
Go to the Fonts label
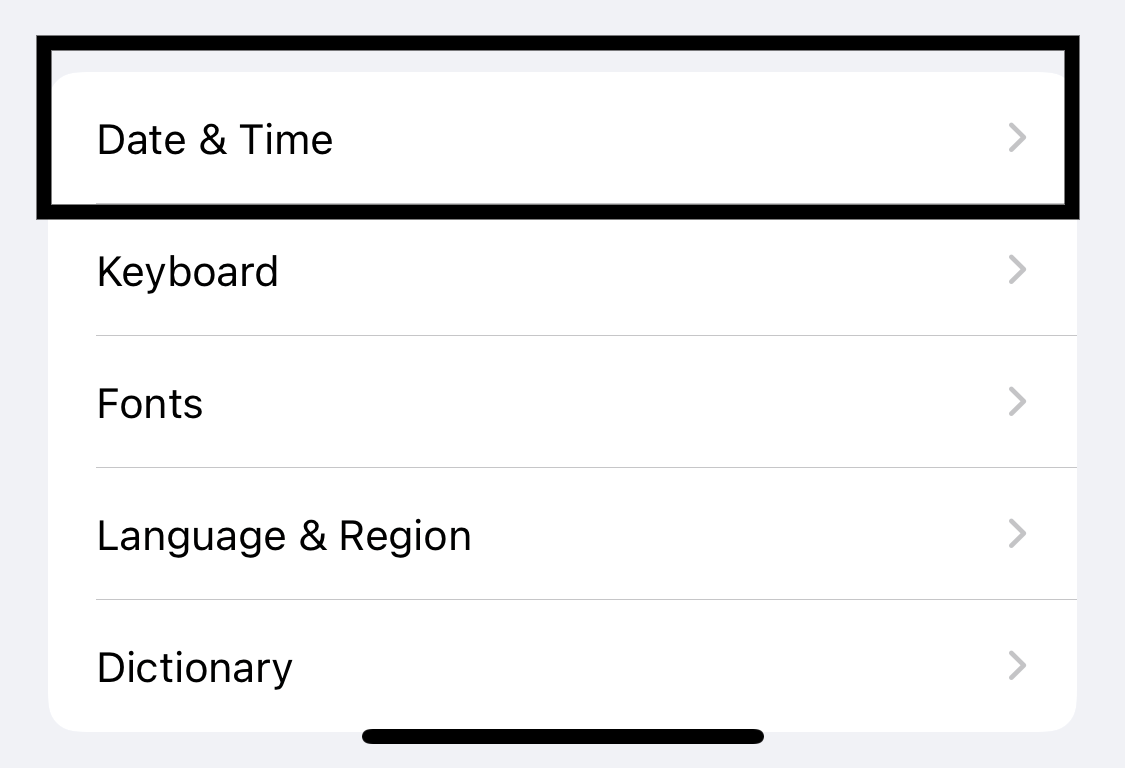click(150, 403)
